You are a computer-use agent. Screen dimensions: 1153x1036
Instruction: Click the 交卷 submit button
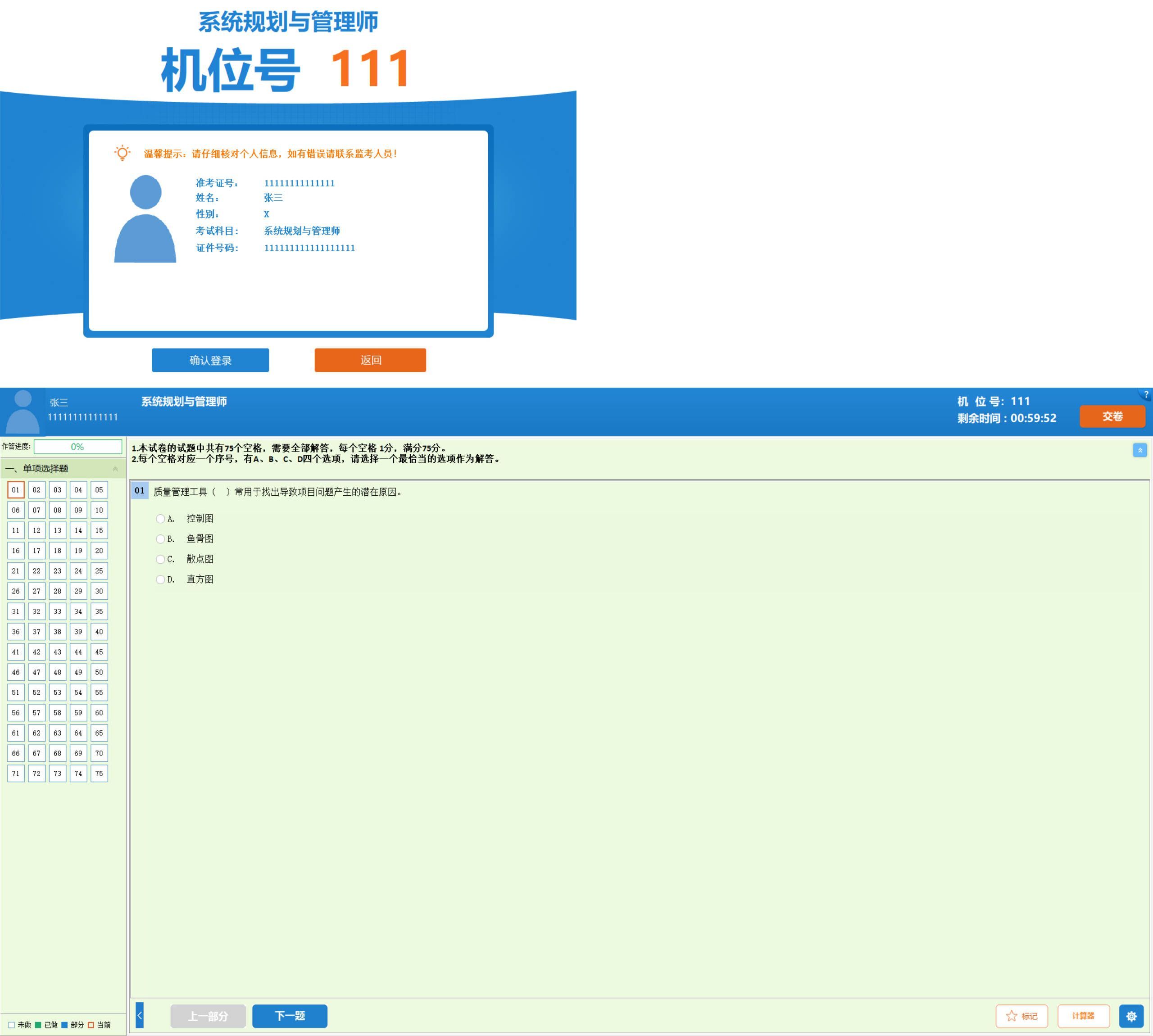pos(1112,416)
